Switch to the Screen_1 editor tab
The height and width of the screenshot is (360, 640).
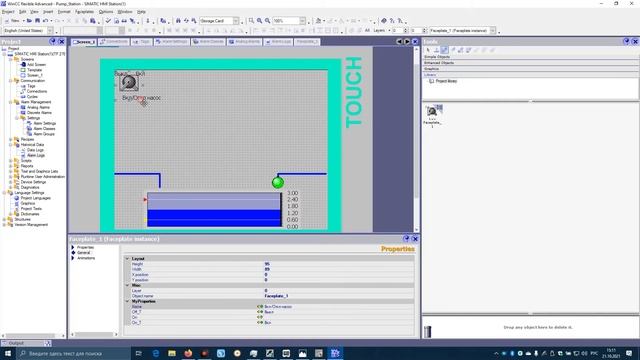click(84, 42)
